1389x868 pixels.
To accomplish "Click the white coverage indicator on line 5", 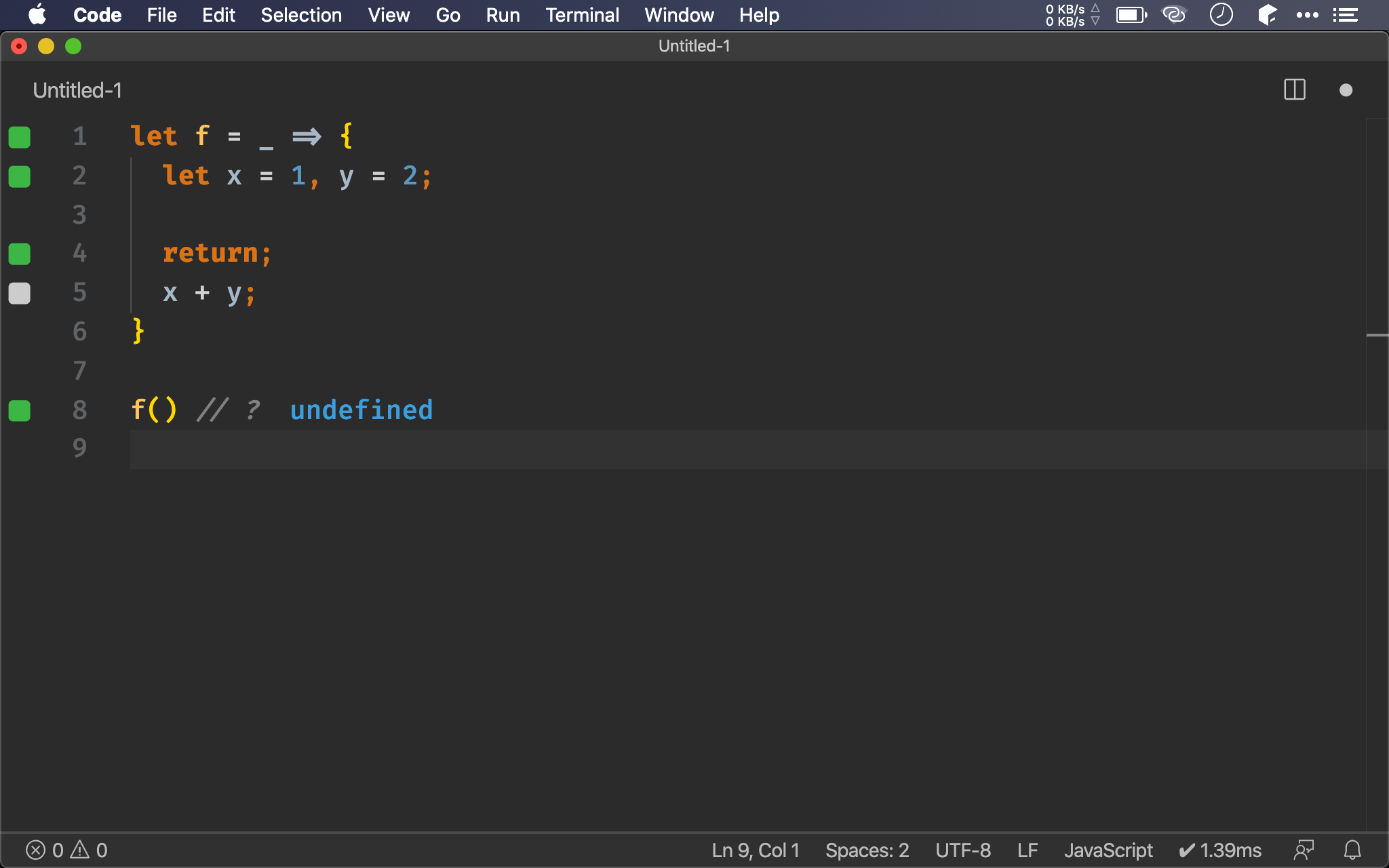I will [19, 293].
